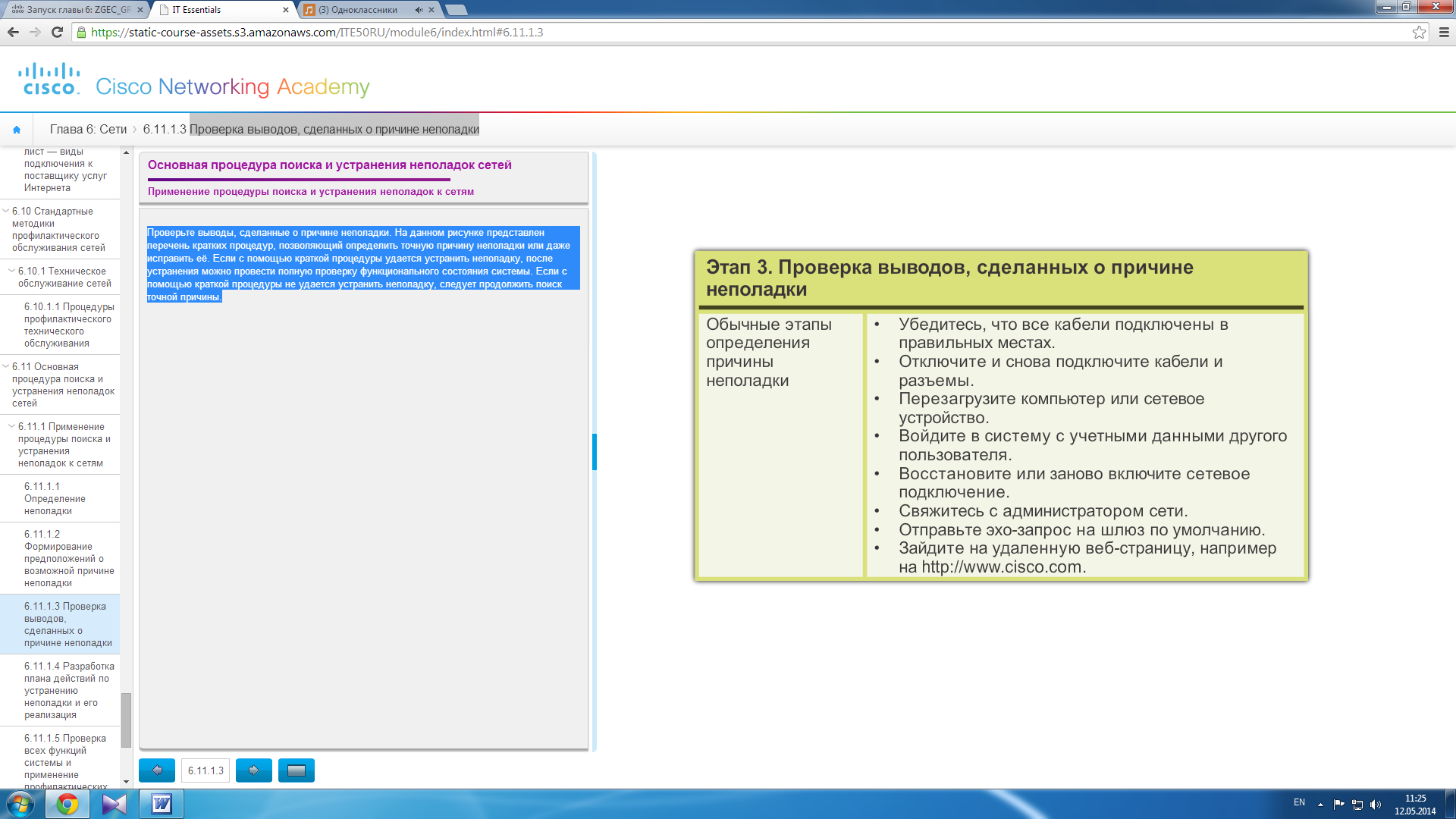Click the highlighted paragraph Проверьте выводы
The image size is (1456, 819).
point(363,265)
